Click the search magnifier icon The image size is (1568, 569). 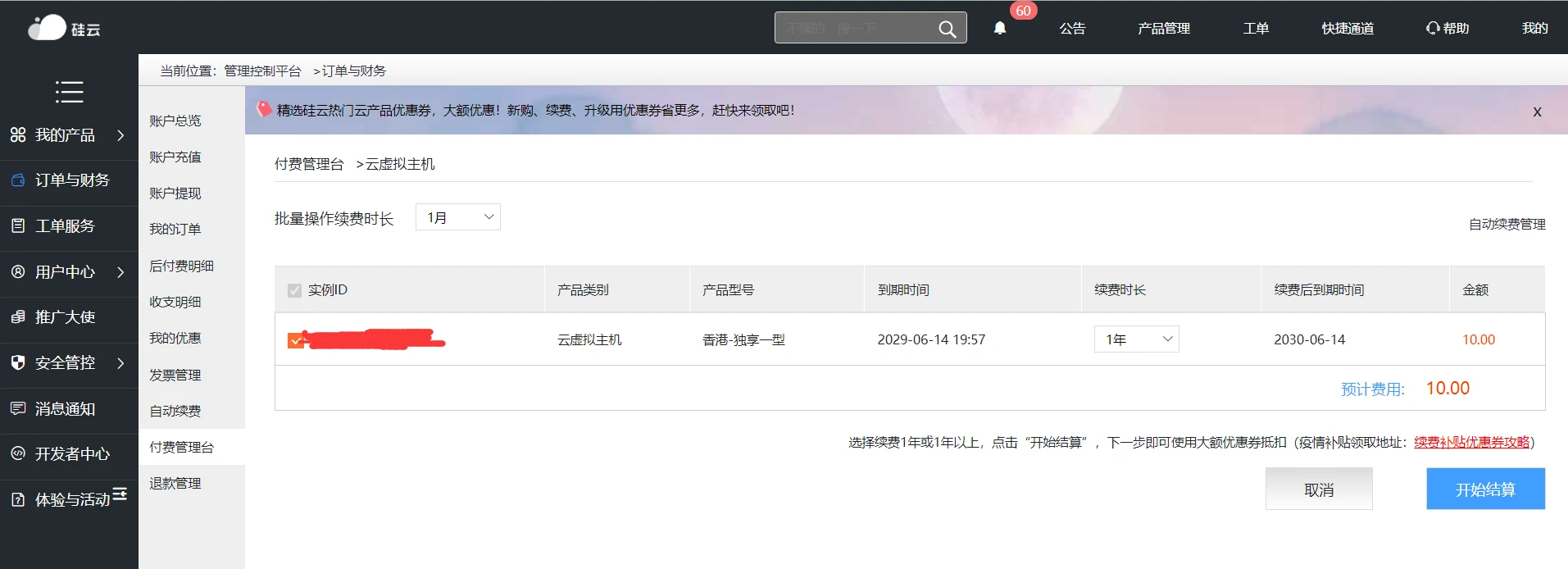pos(948,30)
